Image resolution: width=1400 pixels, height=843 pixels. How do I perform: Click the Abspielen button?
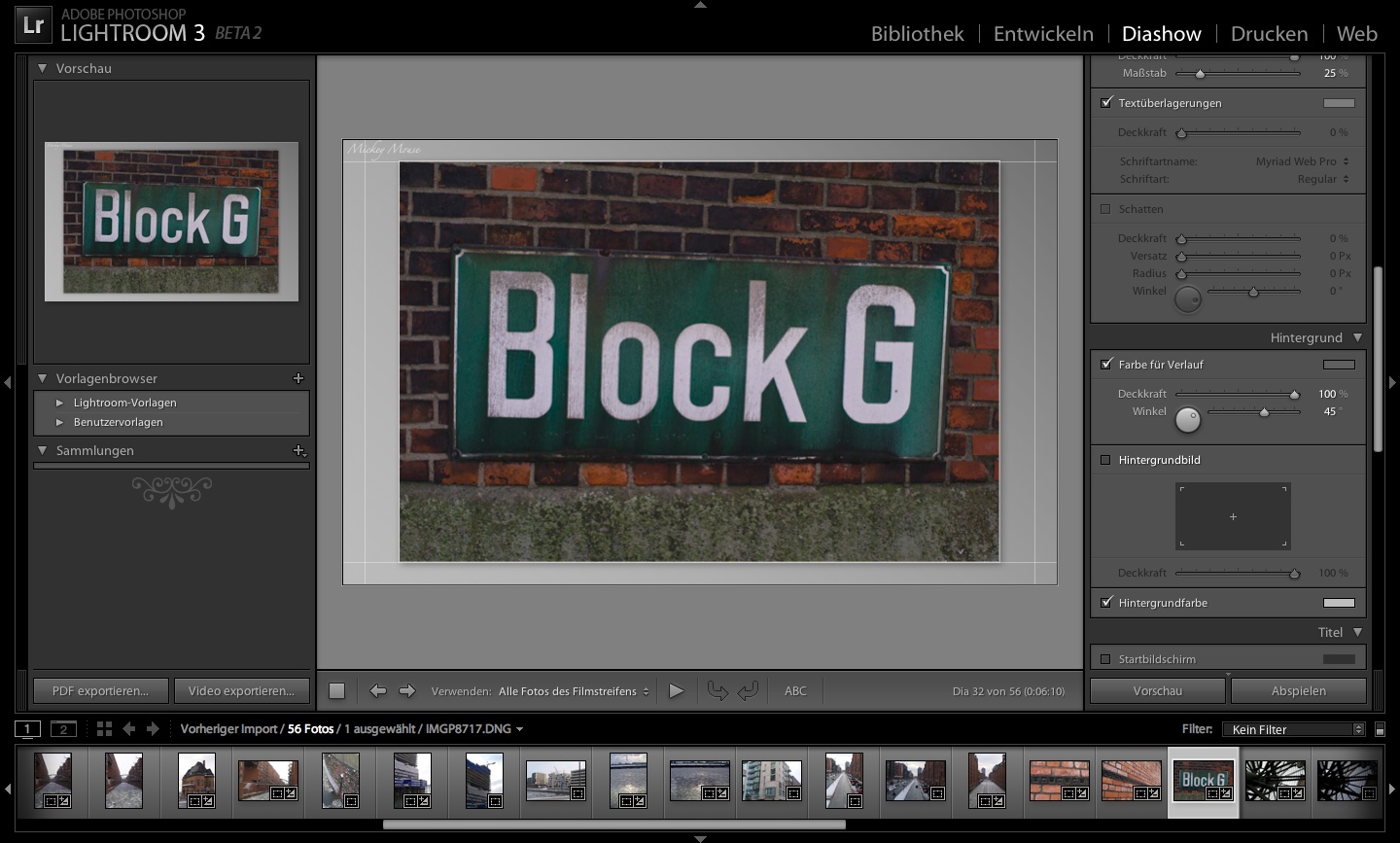[1298, 690]
